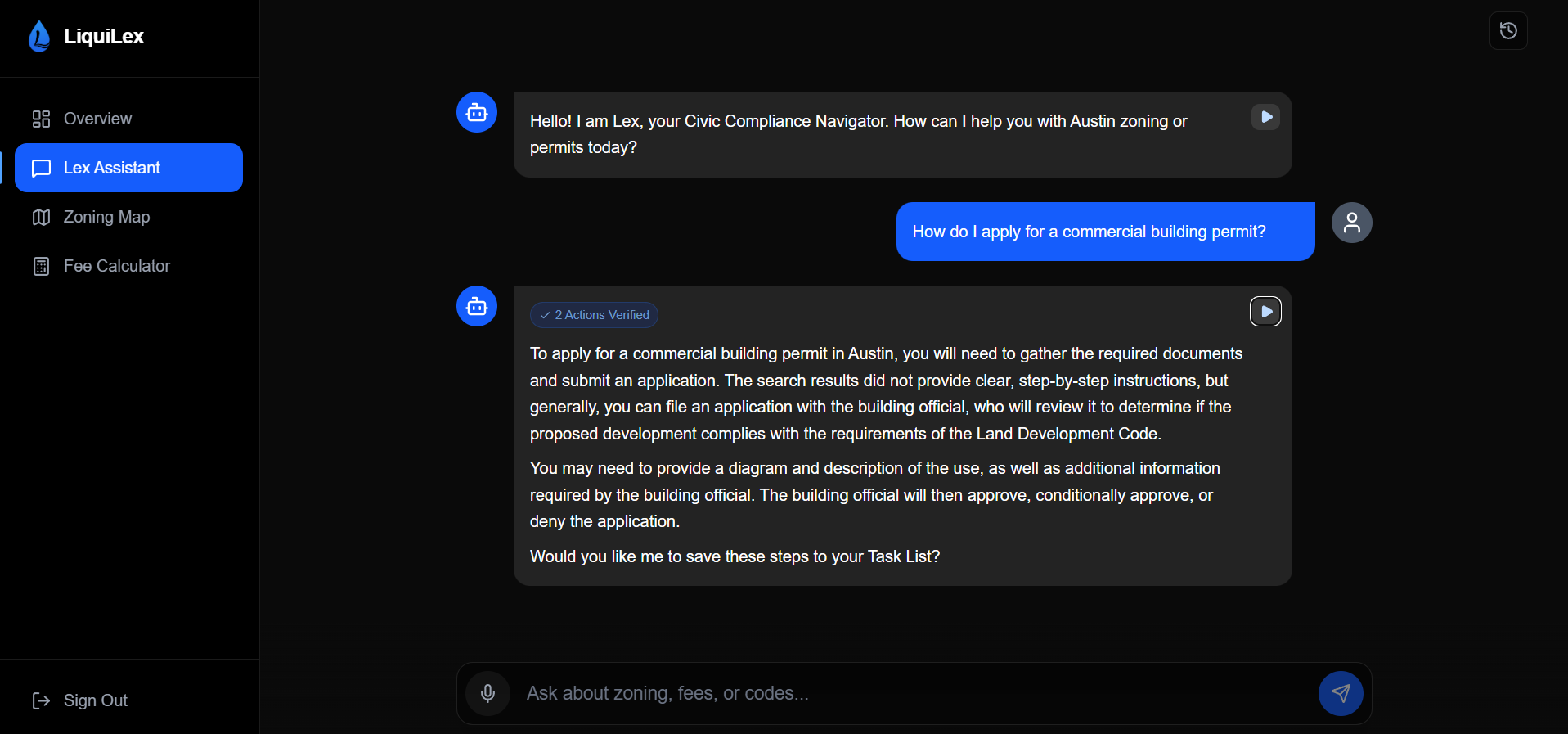Image resolution: width=1568 pixels, height=734 pixels.
Task: Click the Fee Calculator calculator icon
Action: point(41,266)
